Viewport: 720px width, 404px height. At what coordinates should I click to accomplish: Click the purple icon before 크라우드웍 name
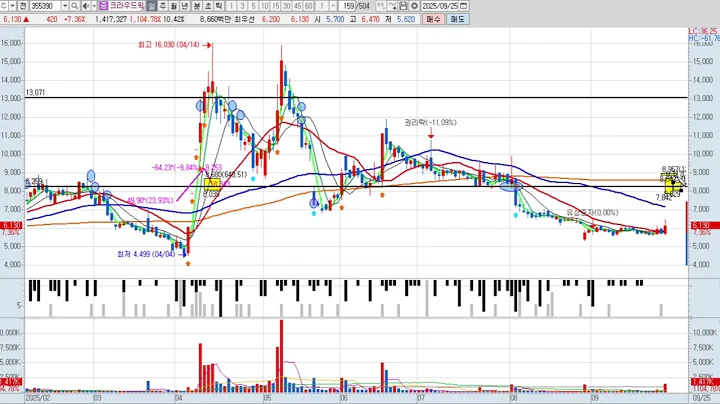tap(103, 6)
